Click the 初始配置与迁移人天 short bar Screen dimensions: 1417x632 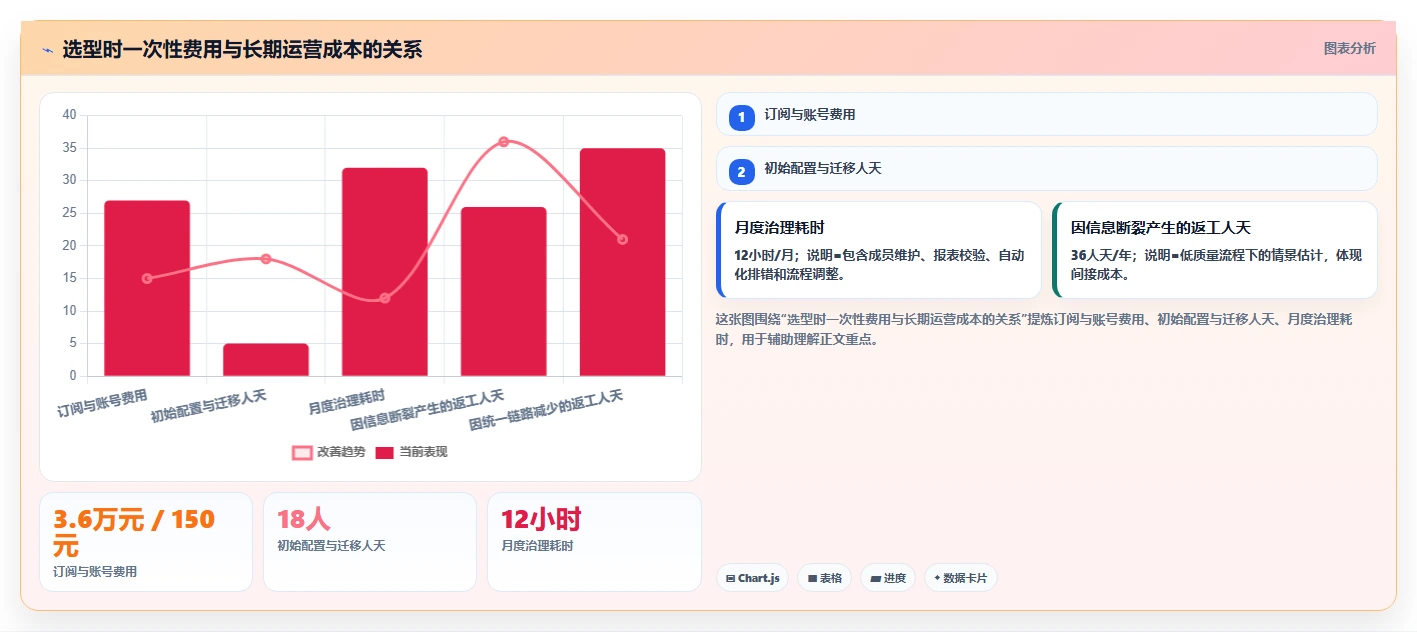click(266, 360)
